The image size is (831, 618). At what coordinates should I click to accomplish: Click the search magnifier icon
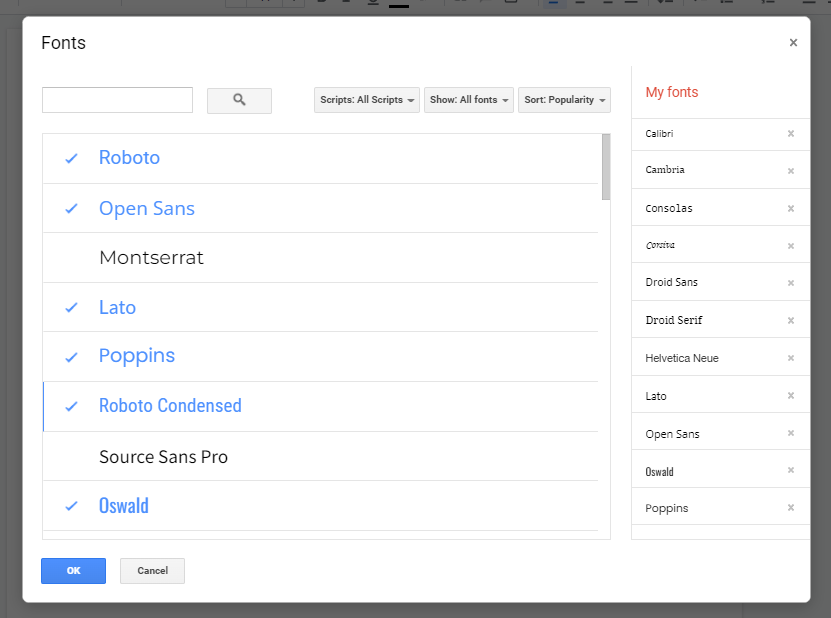point(239,100)
